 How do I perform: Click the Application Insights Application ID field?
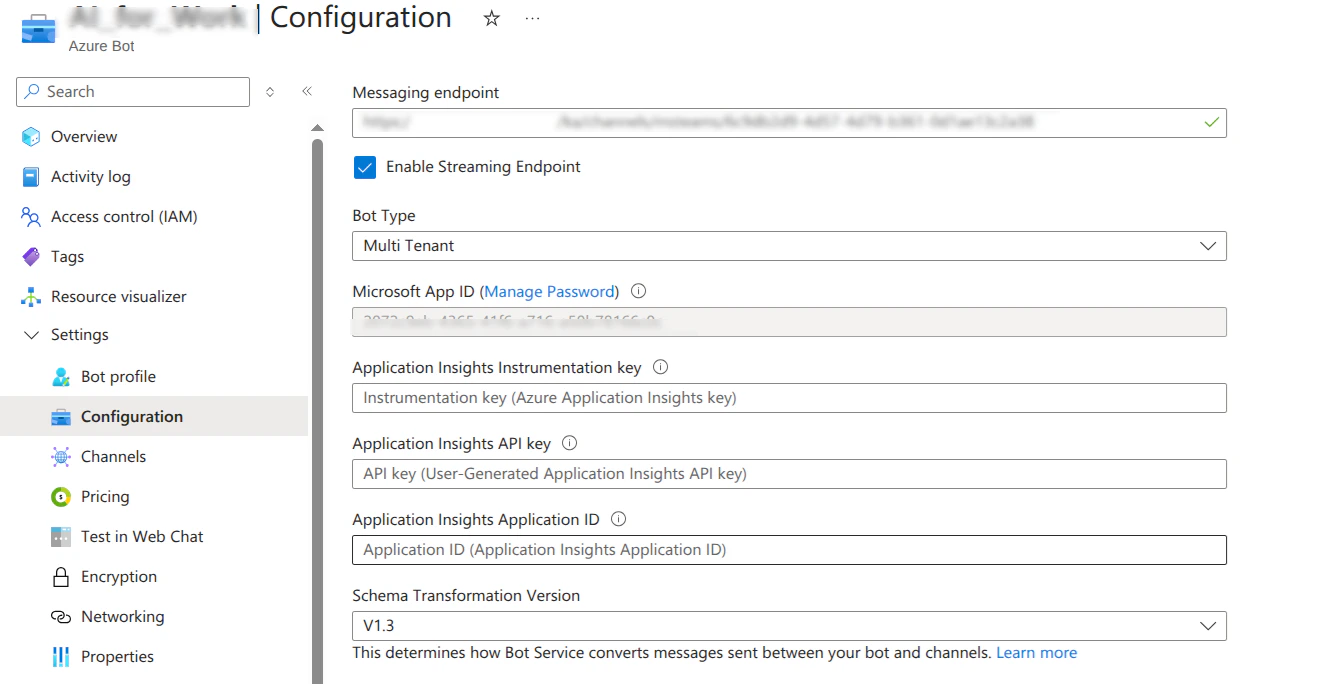[789, 550]
